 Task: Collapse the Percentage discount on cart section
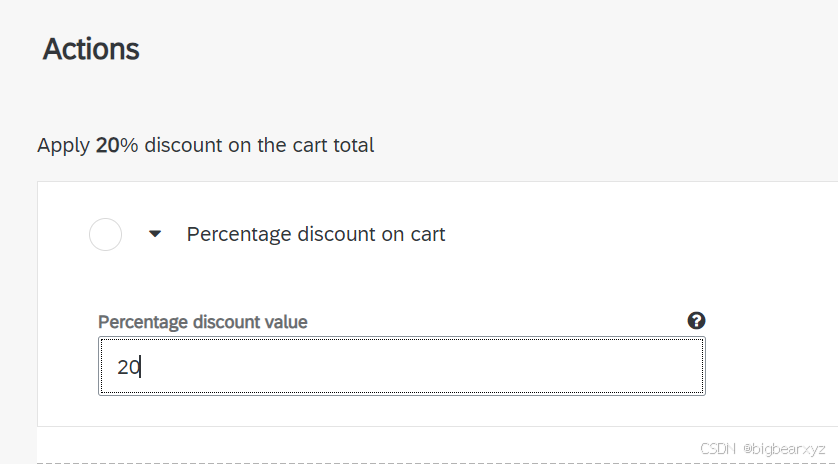pos(155,235)
